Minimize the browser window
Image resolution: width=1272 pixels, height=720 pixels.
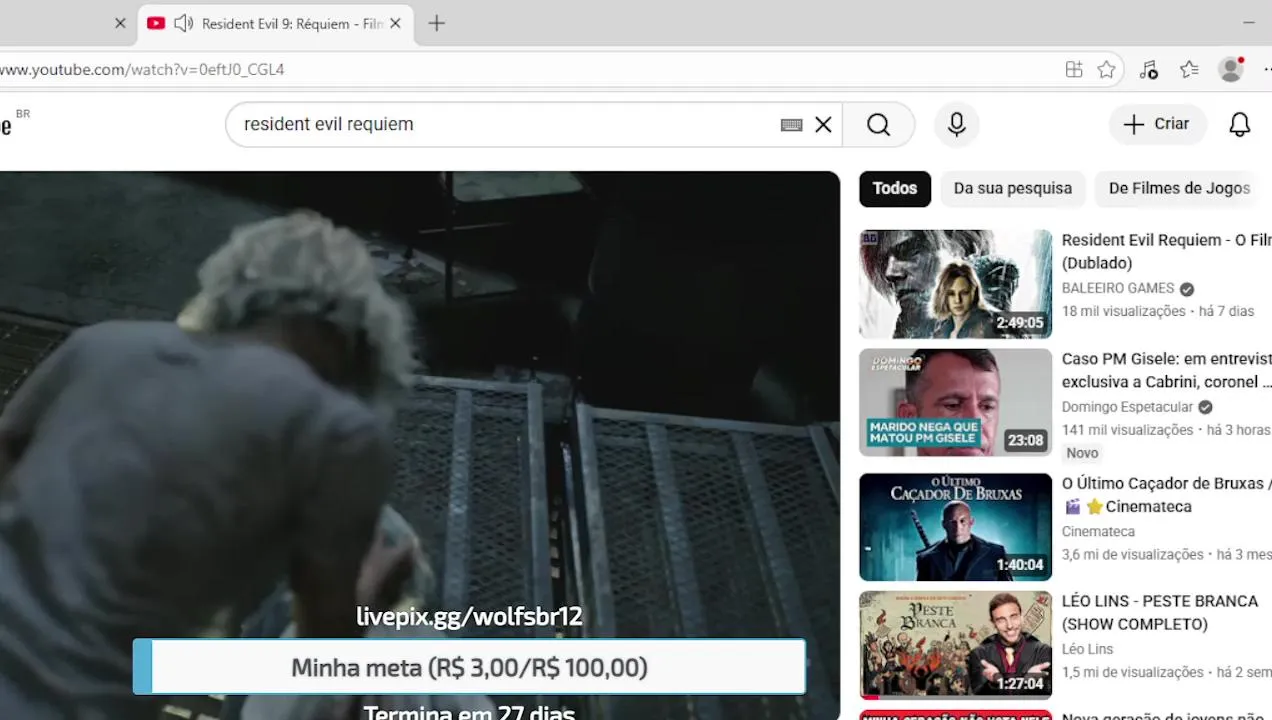click(x=1249, y=22)
